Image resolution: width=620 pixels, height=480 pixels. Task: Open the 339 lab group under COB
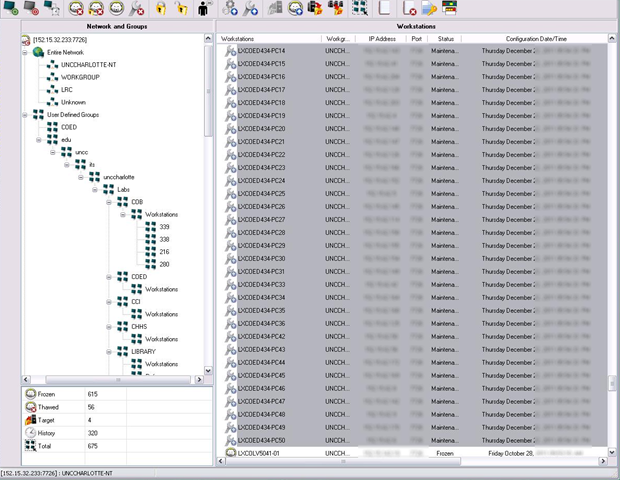point(164,227)
